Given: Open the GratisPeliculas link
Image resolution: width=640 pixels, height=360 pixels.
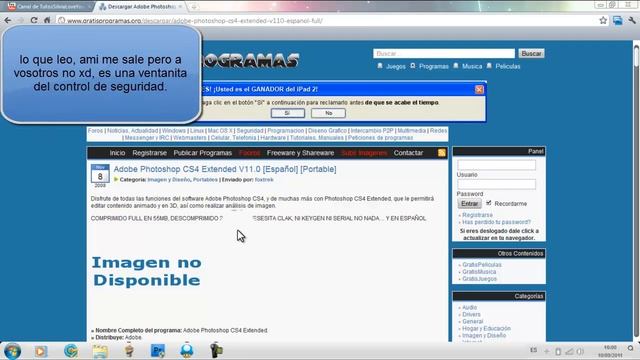Looking at the screenshot, I should point(482,264).
